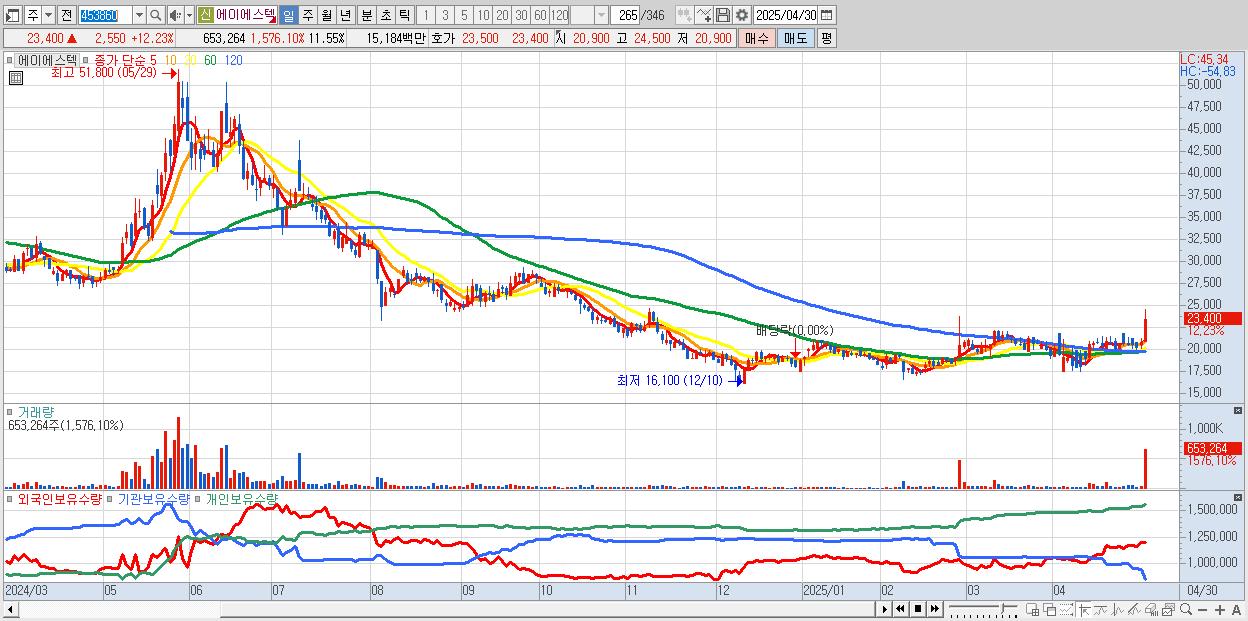Click the 주 stock type selector button
This screenshot has height=621, width=1248.
(x=33, y=15)
